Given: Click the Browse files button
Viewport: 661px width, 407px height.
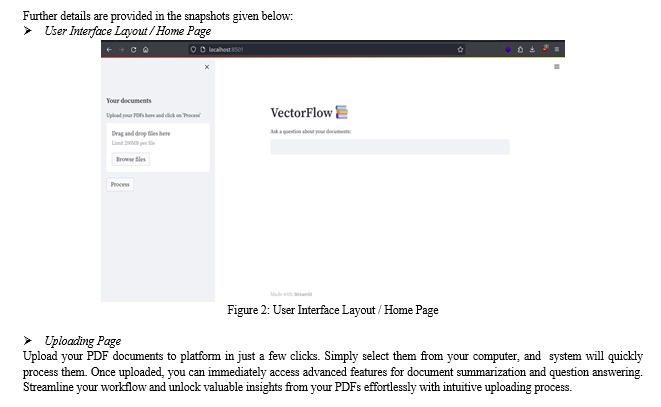Looking at the screenshot, I should point(131,159).
